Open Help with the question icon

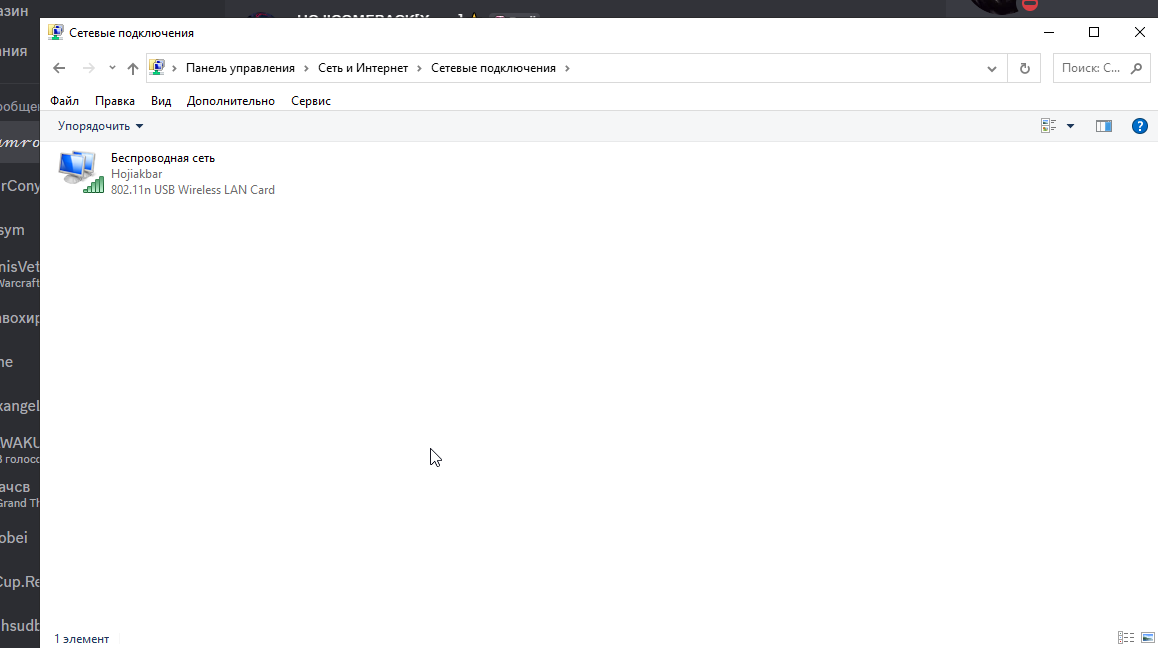1140,126
